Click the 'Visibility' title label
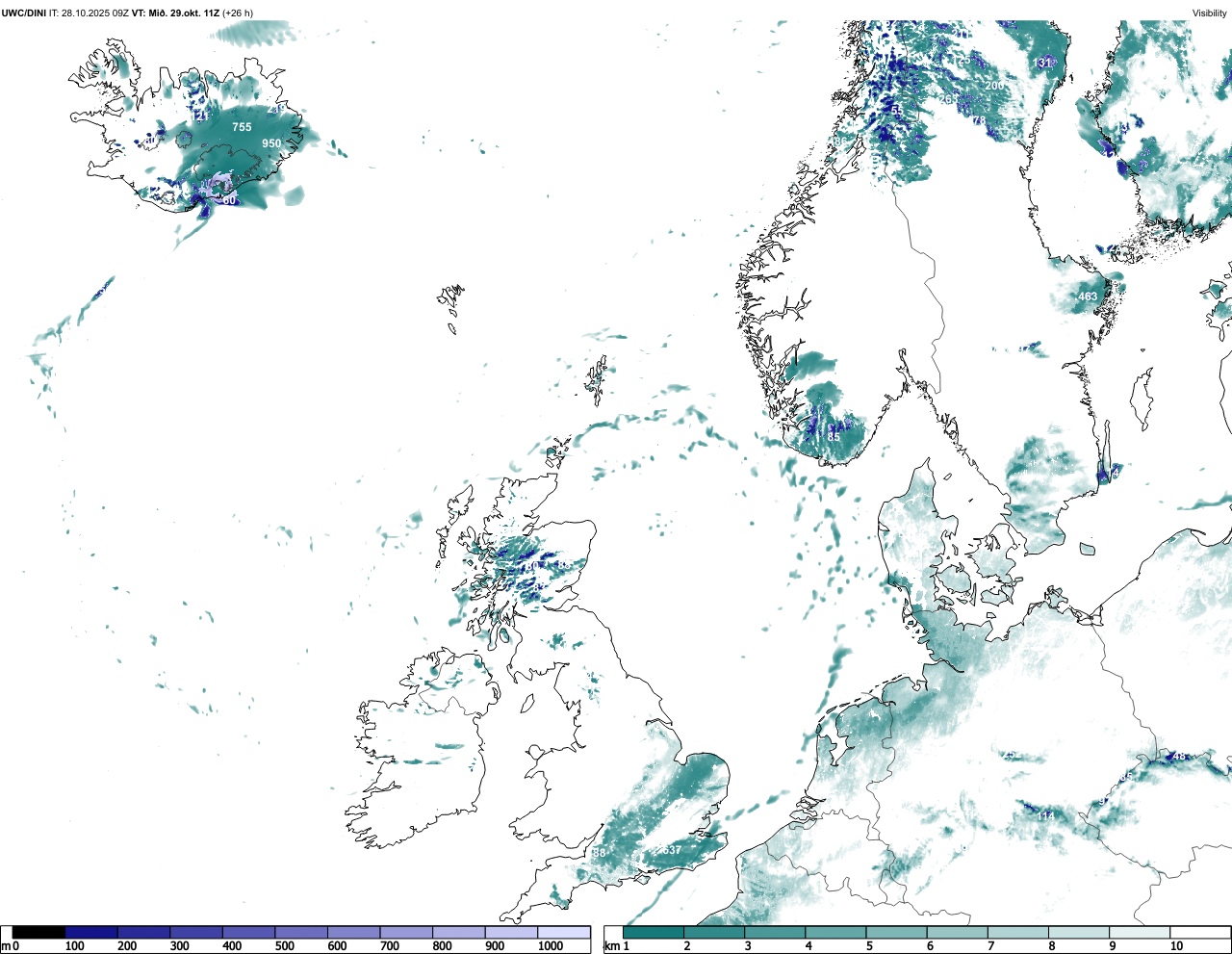The image size is (1232, 954). (1210, 13)
